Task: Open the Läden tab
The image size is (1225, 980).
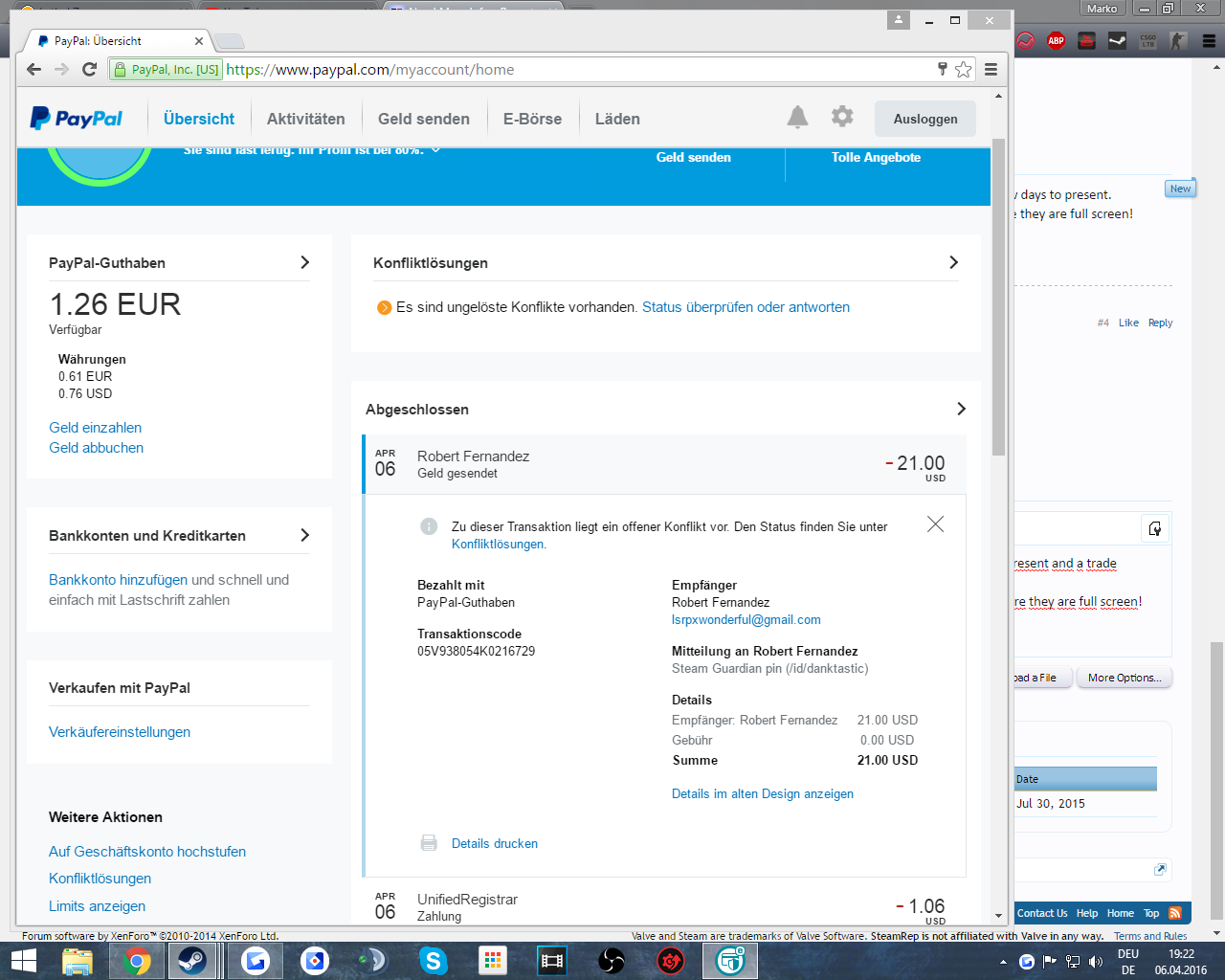Action: pyautogui.click(x=617, y=119)
